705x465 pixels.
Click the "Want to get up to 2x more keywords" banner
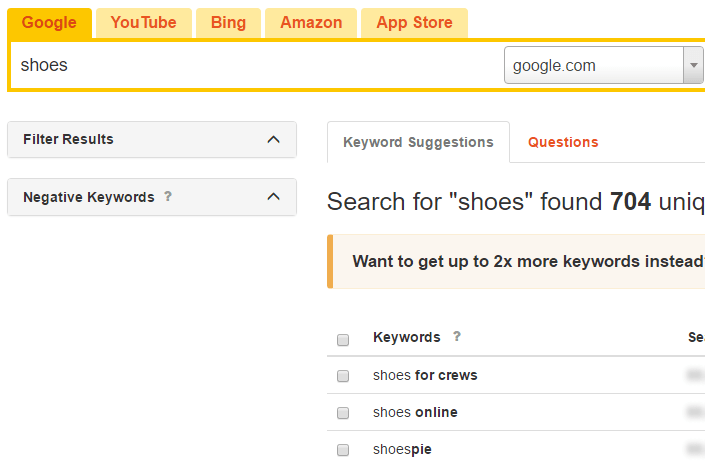pyautogui.click(x=516, y=261)
